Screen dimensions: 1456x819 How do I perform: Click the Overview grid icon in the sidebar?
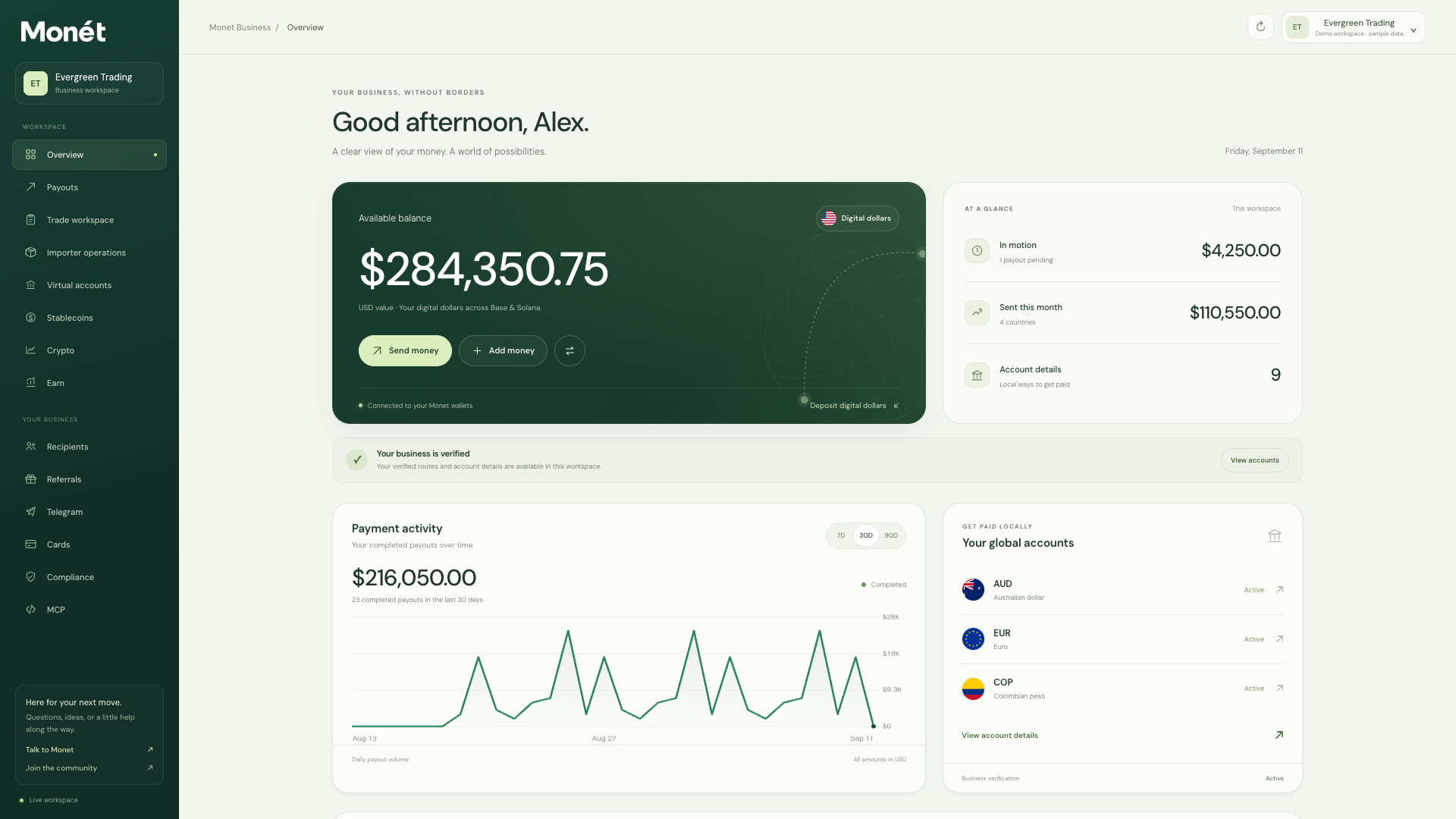(30, 155)
